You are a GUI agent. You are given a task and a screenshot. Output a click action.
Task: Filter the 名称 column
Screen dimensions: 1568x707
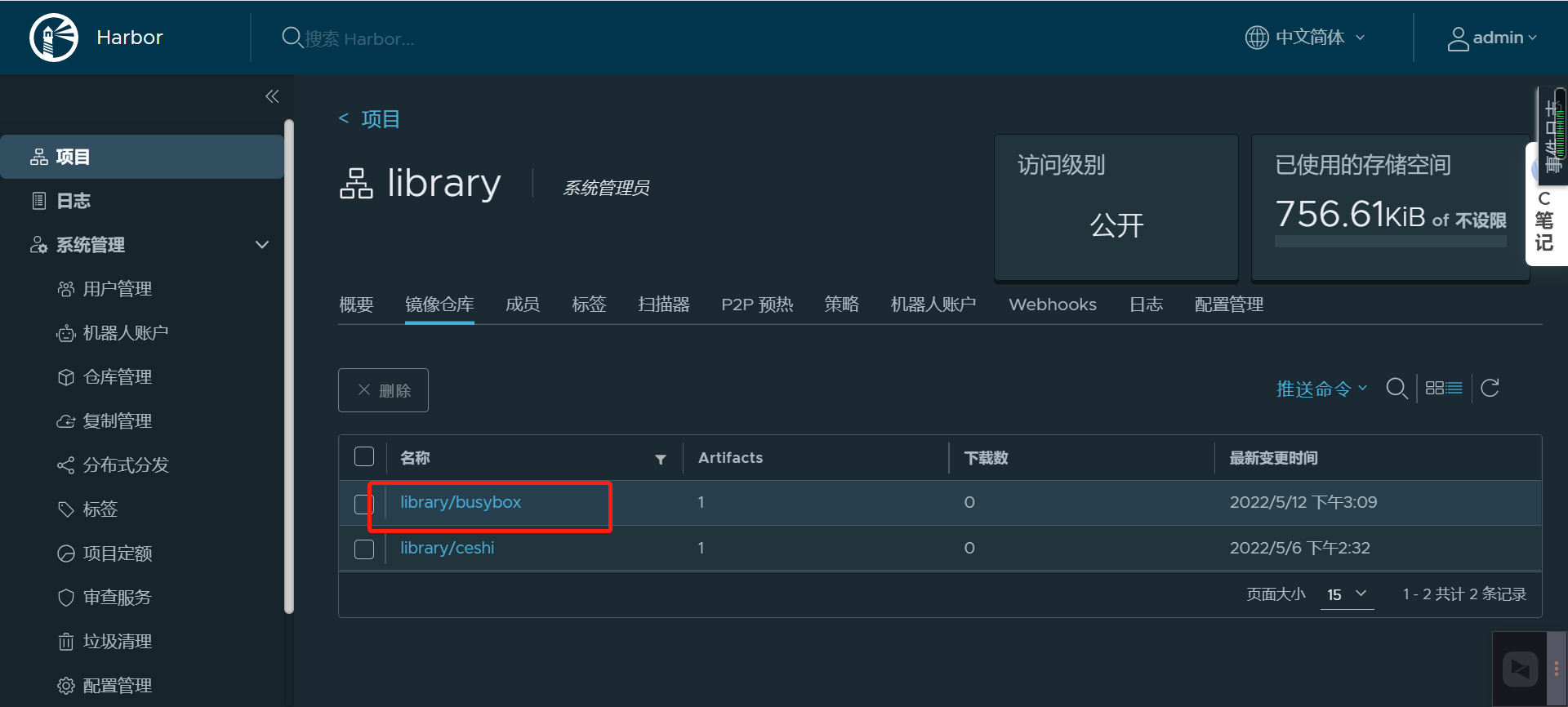tap(661, 460)
